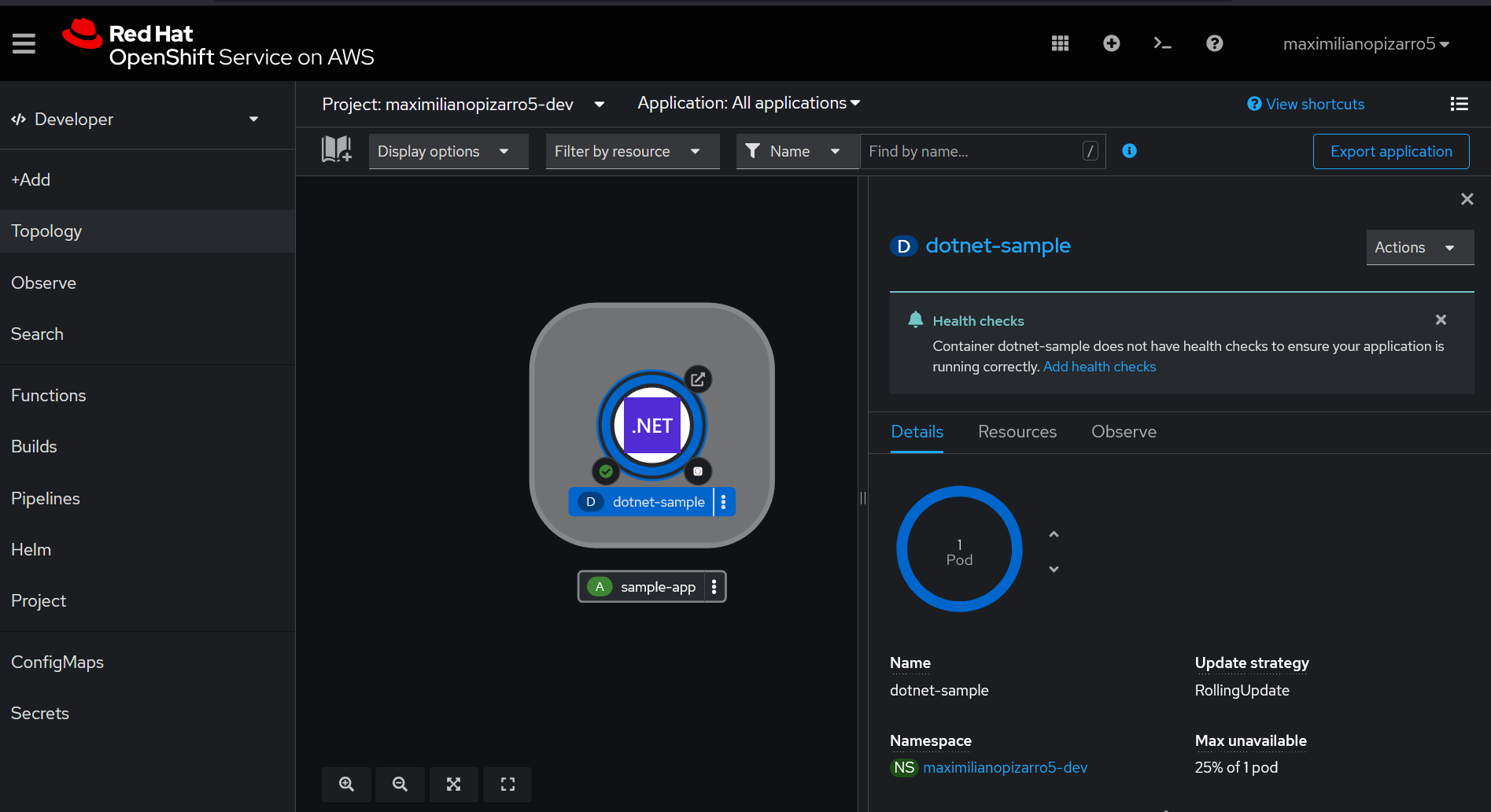The image size is (1491, 812).
Task: Decrease the pod count by one
Action: pyautogui.click(x=1054, y=569)
